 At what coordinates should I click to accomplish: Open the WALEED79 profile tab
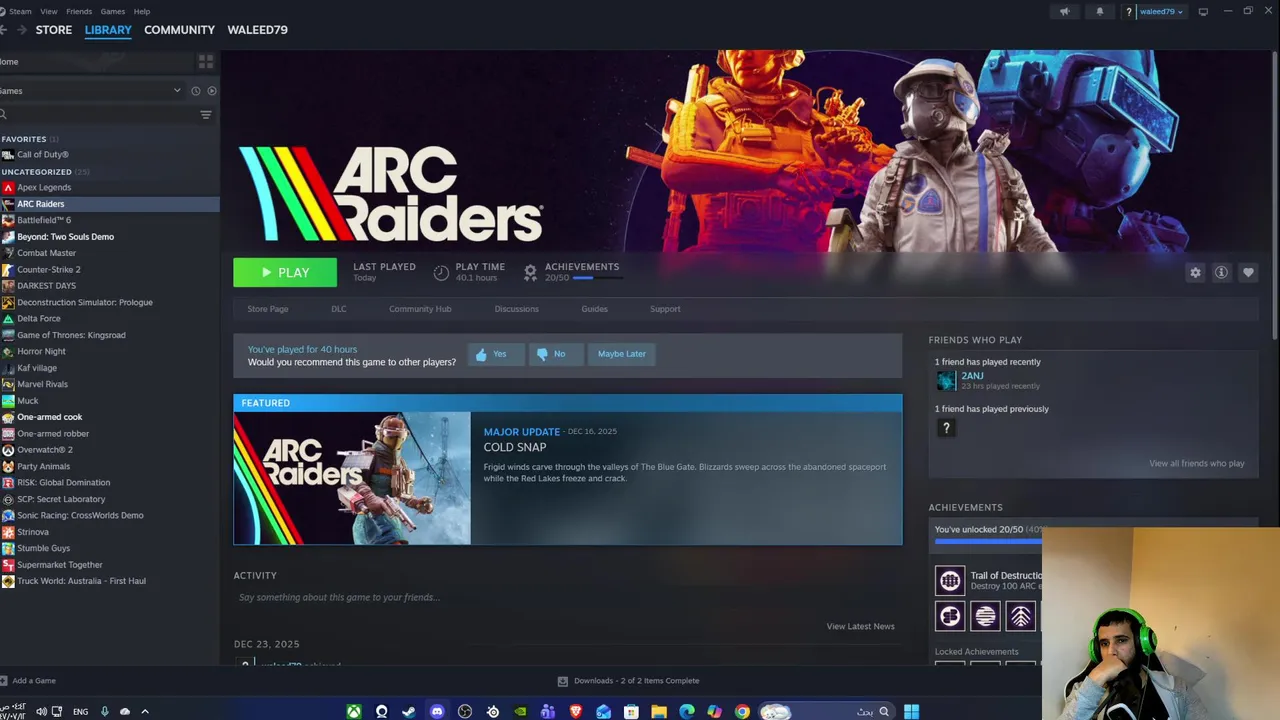click(257, 30)
